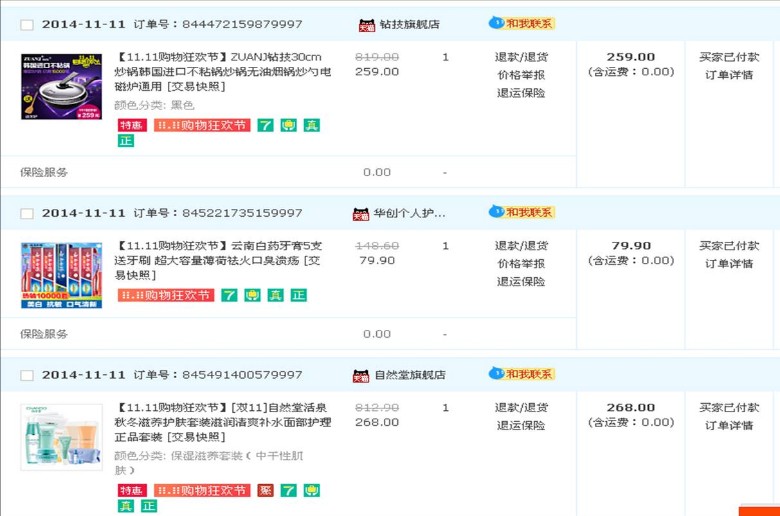Select the 买家已付款 status of the 268.00 order
Screen dimensions: 780x516
click(x=729, y=407)
